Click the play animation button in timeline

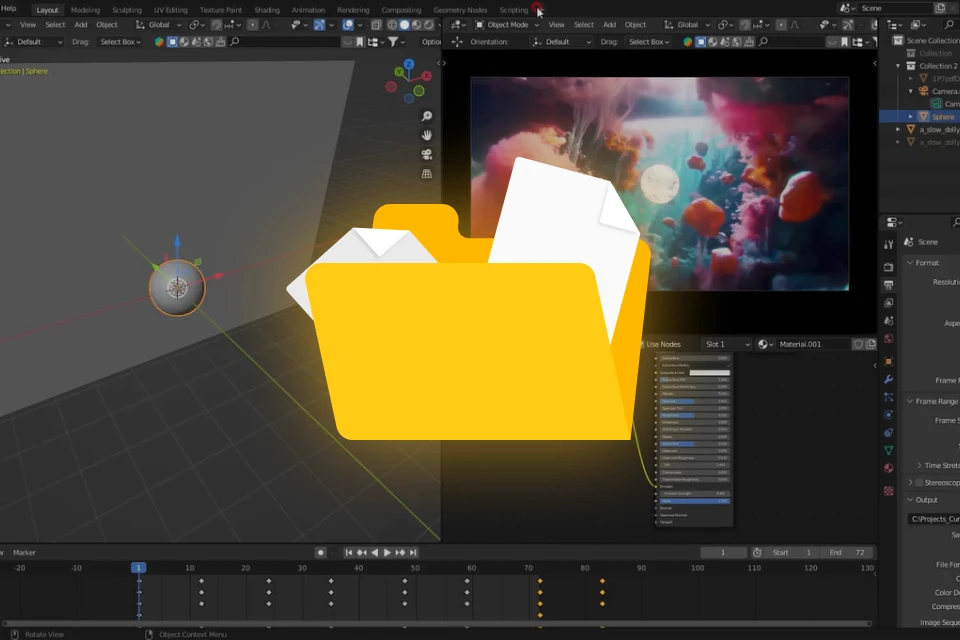pos(387,552)
